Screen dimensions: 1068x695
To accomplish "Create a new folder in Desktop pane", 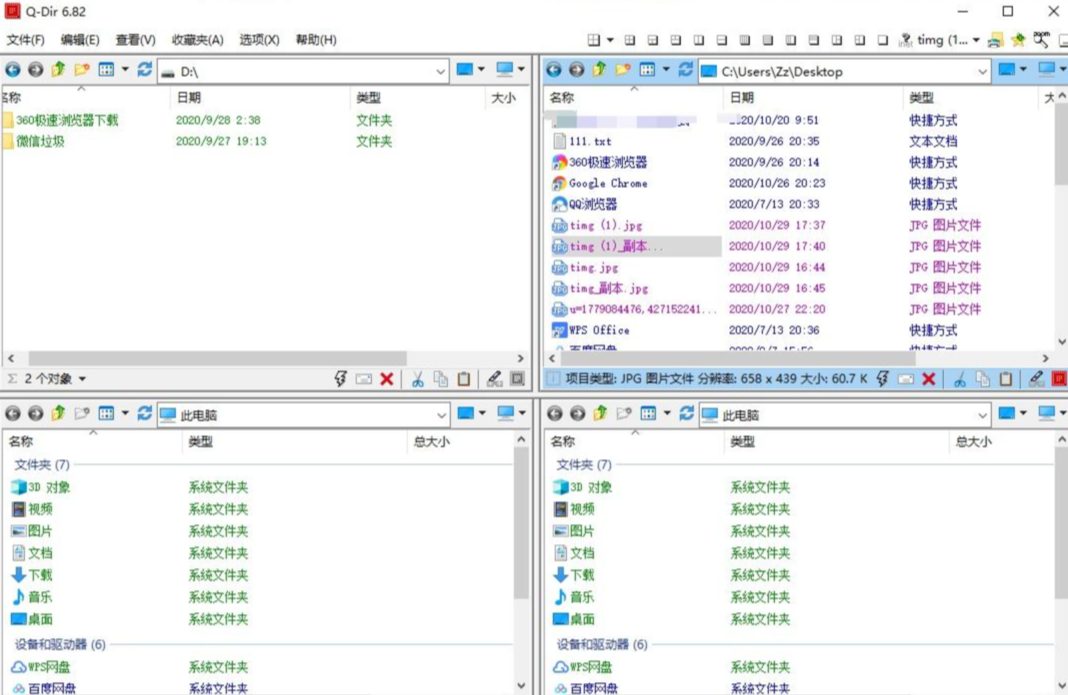I will 623,70.
